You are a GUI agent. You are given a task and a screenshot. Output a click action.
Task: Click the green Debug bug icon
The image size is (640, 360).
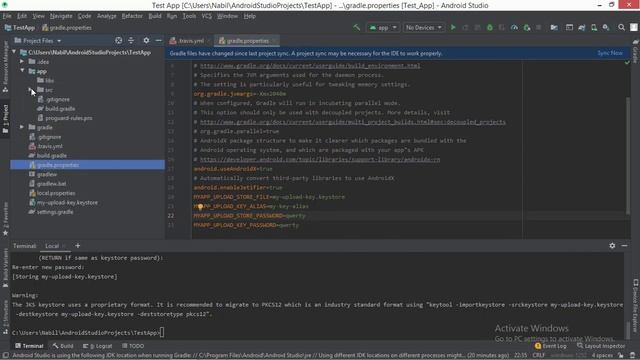click(490, 27)
